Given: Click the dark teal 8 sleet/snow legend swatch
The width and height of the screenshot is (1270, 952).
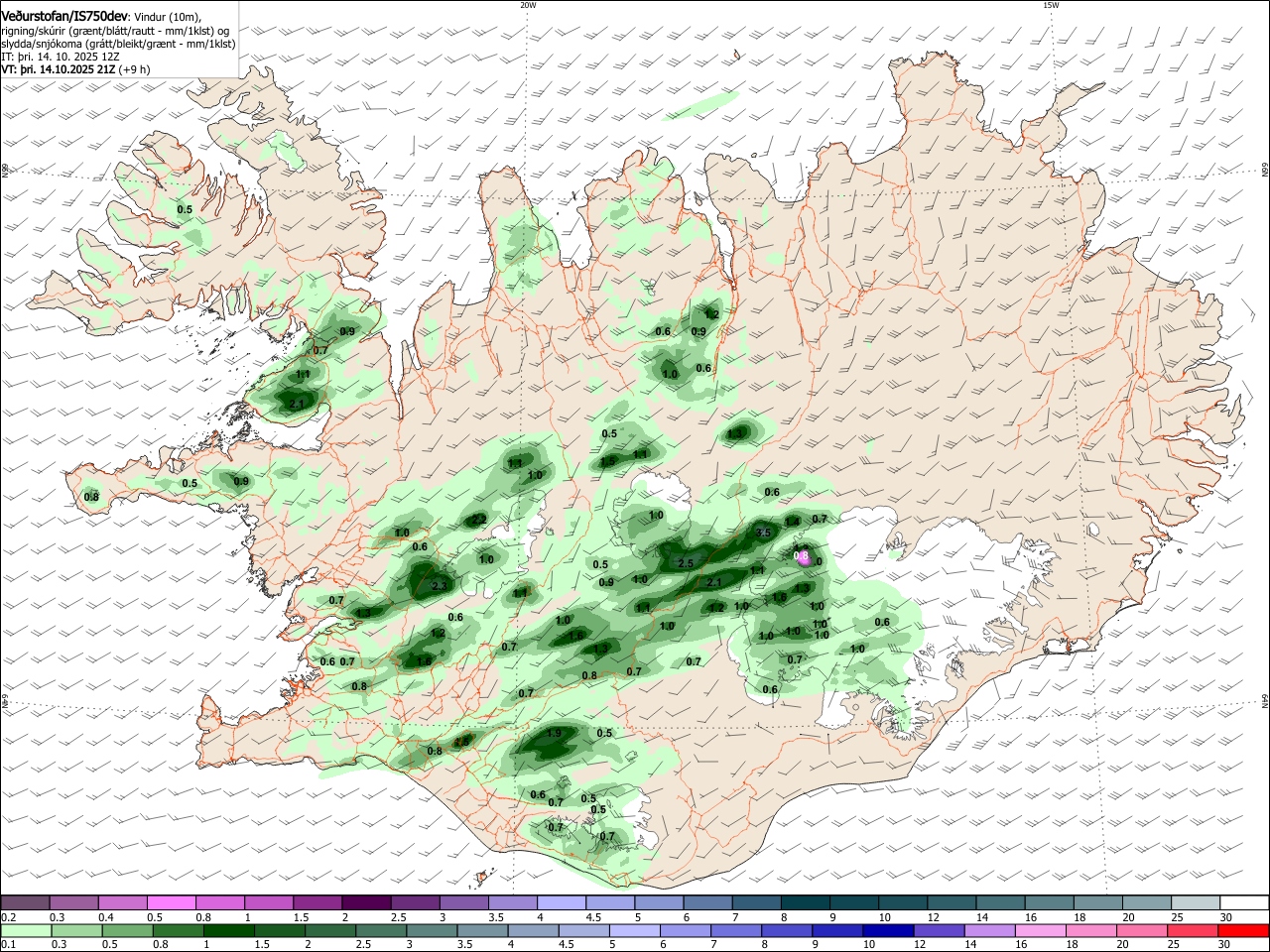Looking at the screenshot, I should click(x=806, y=902).
